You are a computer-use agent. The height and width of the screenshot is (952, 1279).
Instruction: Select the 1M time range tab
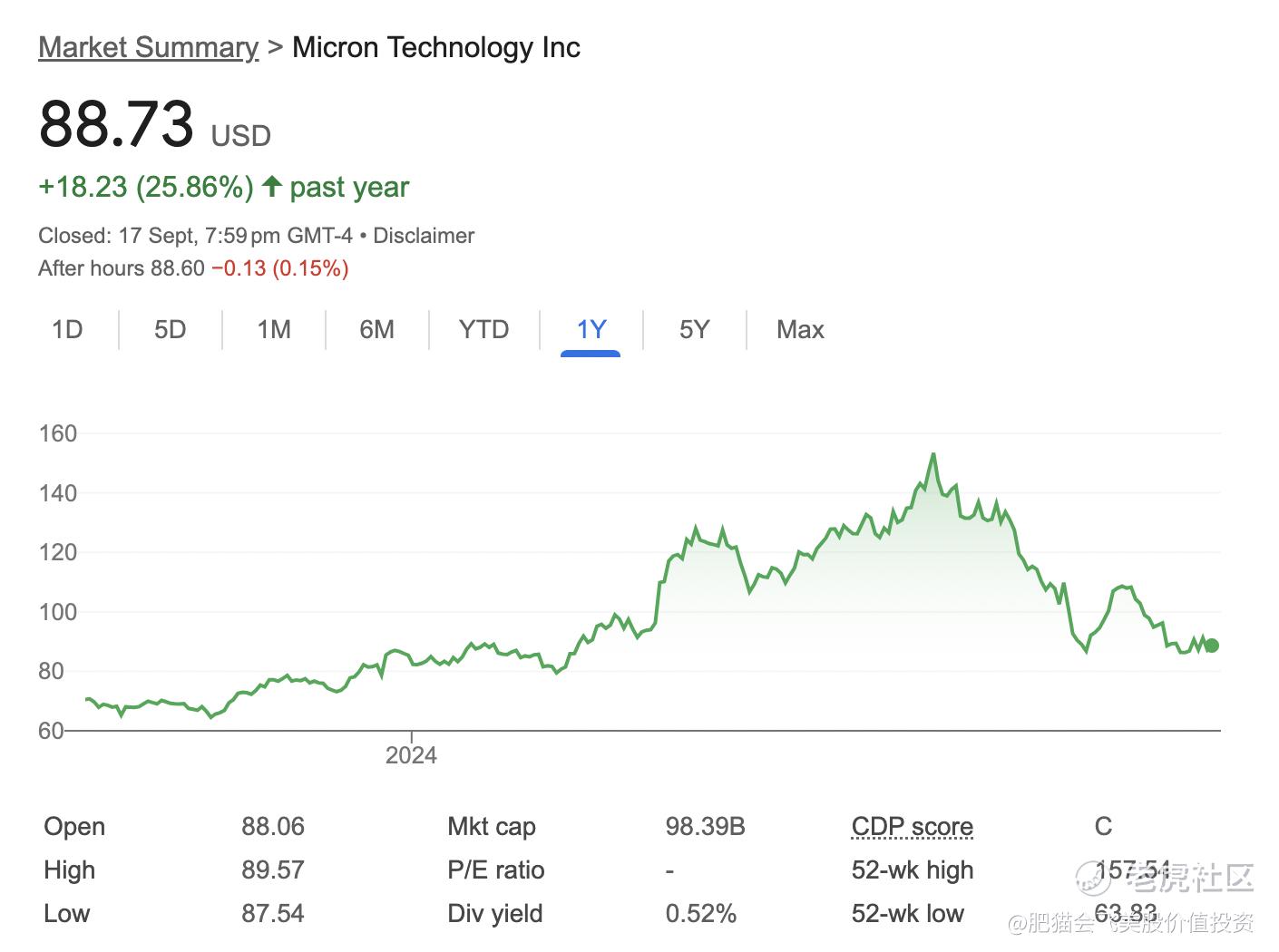pyautogui.click(x=274, y=329)
